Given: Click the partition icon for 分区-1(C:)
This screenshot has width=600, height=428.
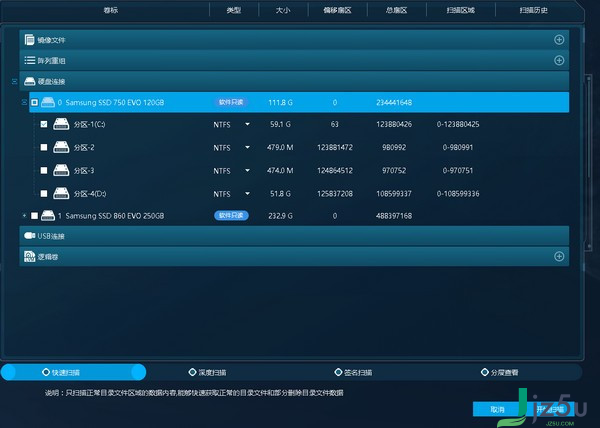Looking at the screenshot, I should (61, 124).
